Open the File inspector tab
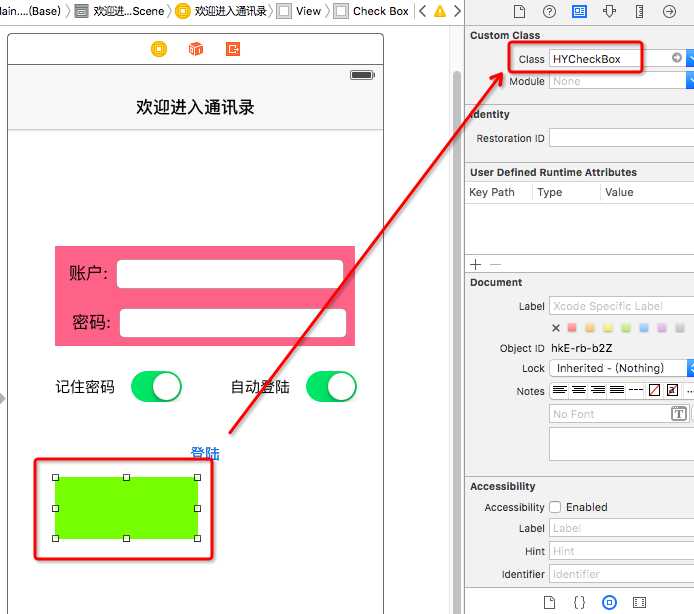The image size is (694, 614). click(x=519, y=12)
